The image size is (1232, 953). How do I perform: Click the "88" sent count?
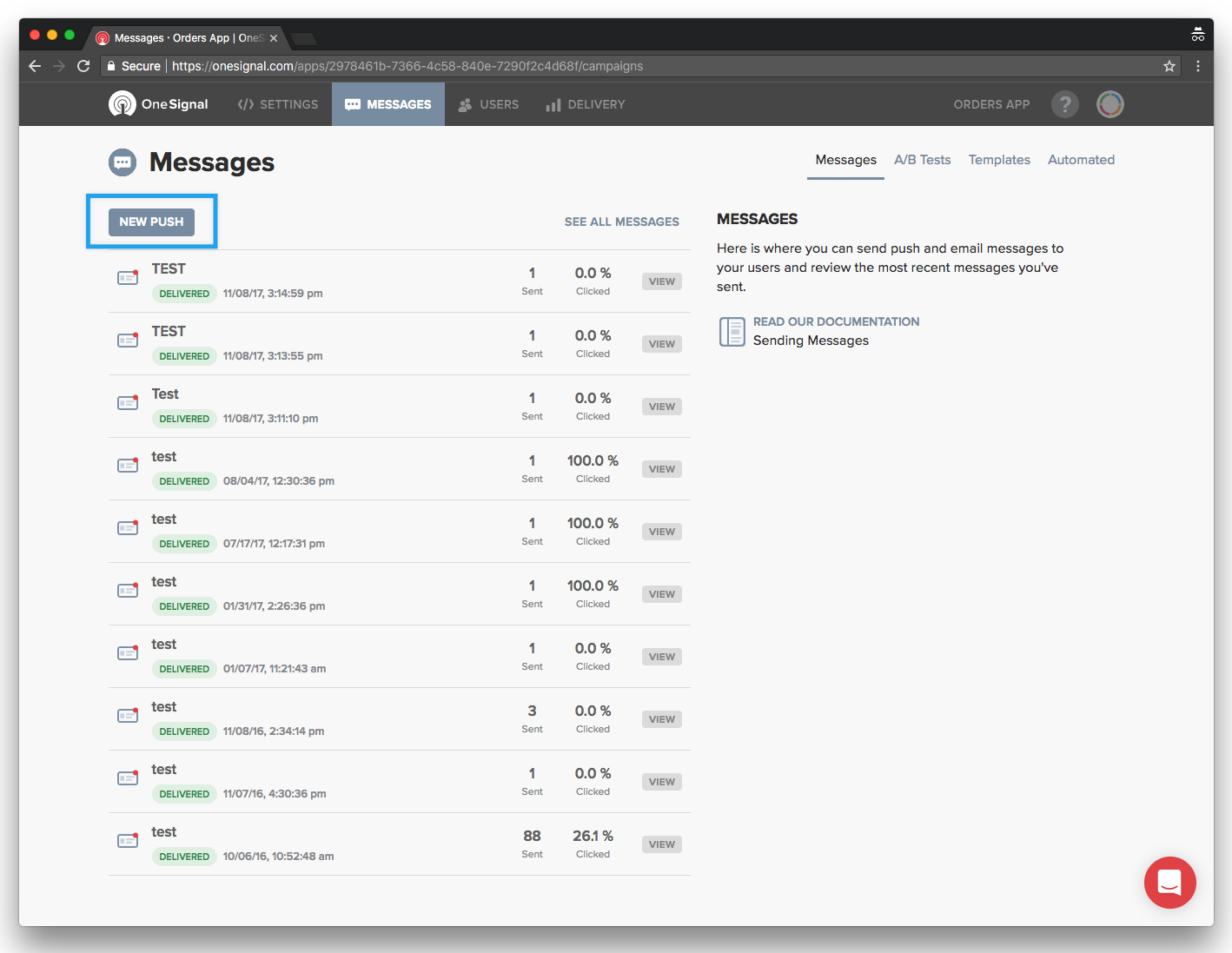click(x=532, y=836)
